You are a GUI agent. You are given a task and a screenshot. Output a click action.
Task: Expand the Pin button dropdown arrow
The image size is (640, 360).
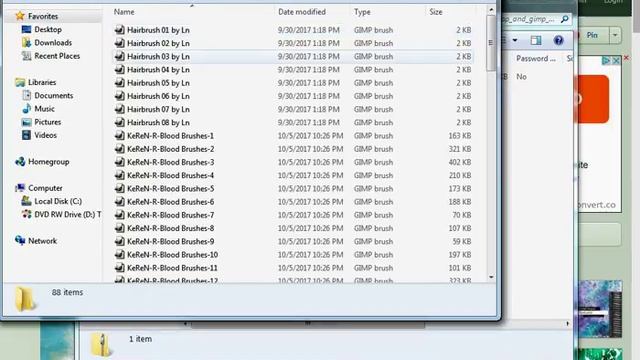615,36
